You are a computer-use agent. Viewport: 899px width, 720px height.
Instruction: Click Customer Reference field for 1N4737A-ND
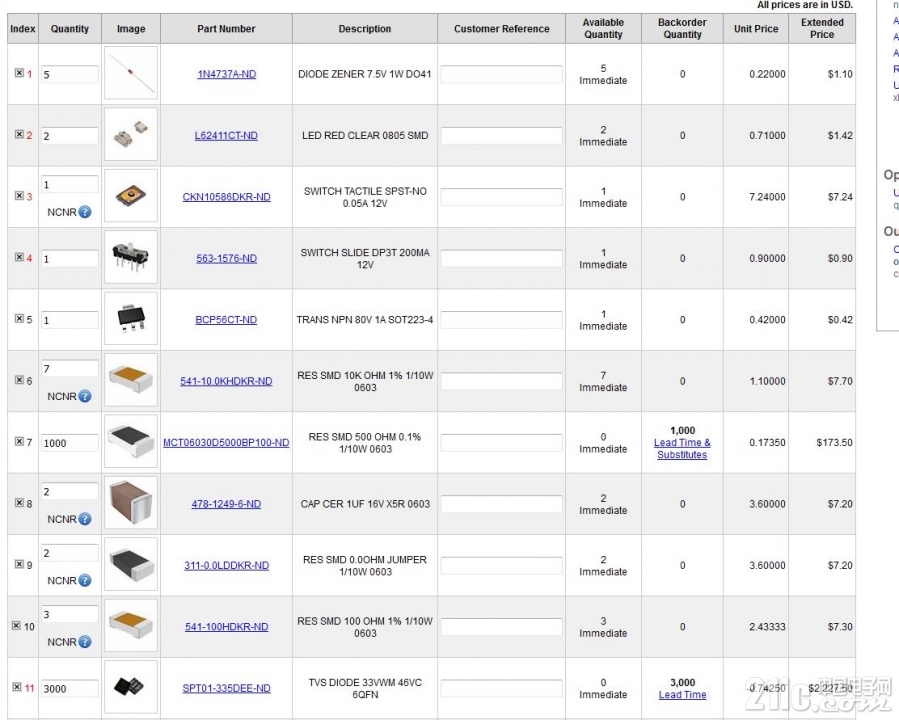501,74
